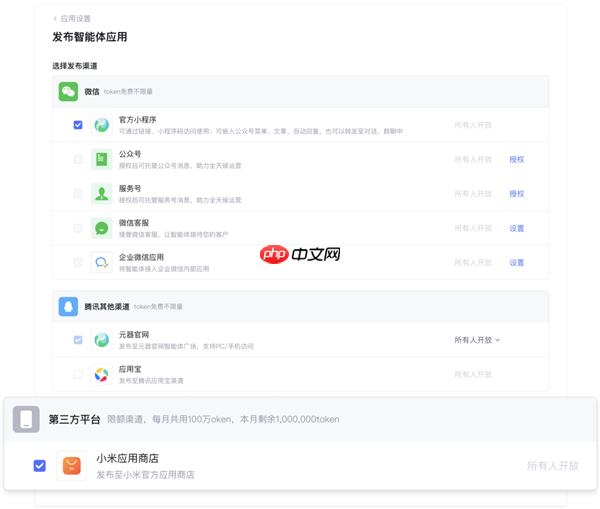Click the 企业微信应用 icon
600x509 pixels.
[101, 263]
